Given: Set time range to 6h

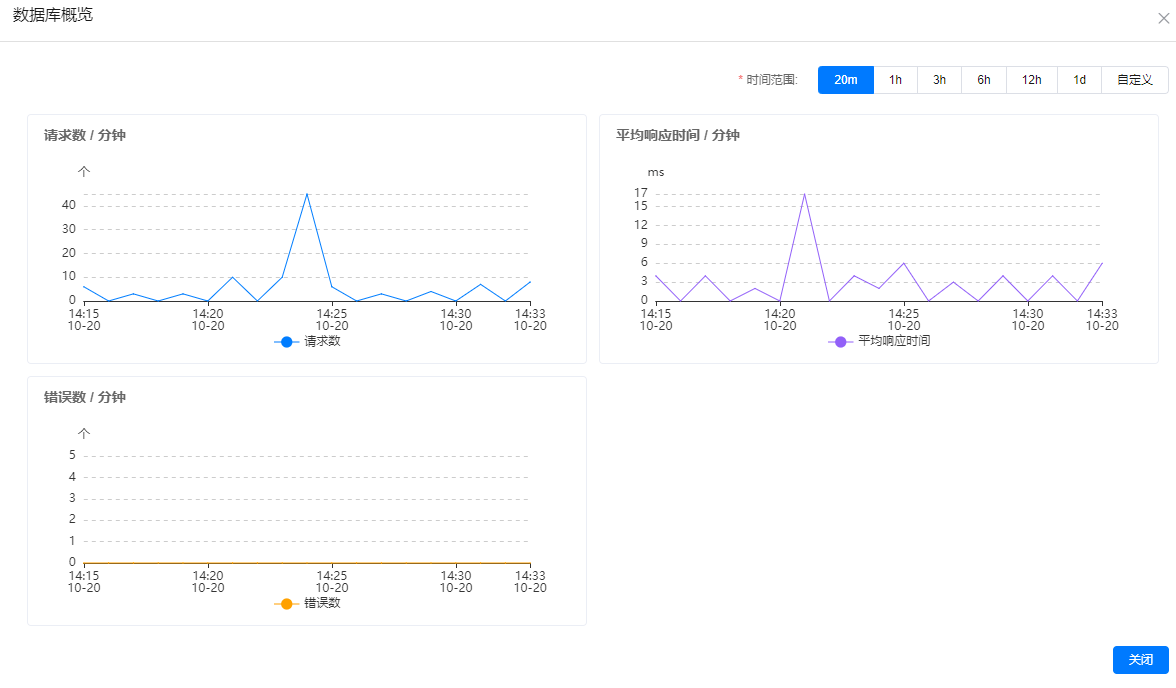Looking at the screenshot, I should coord(984,80).
